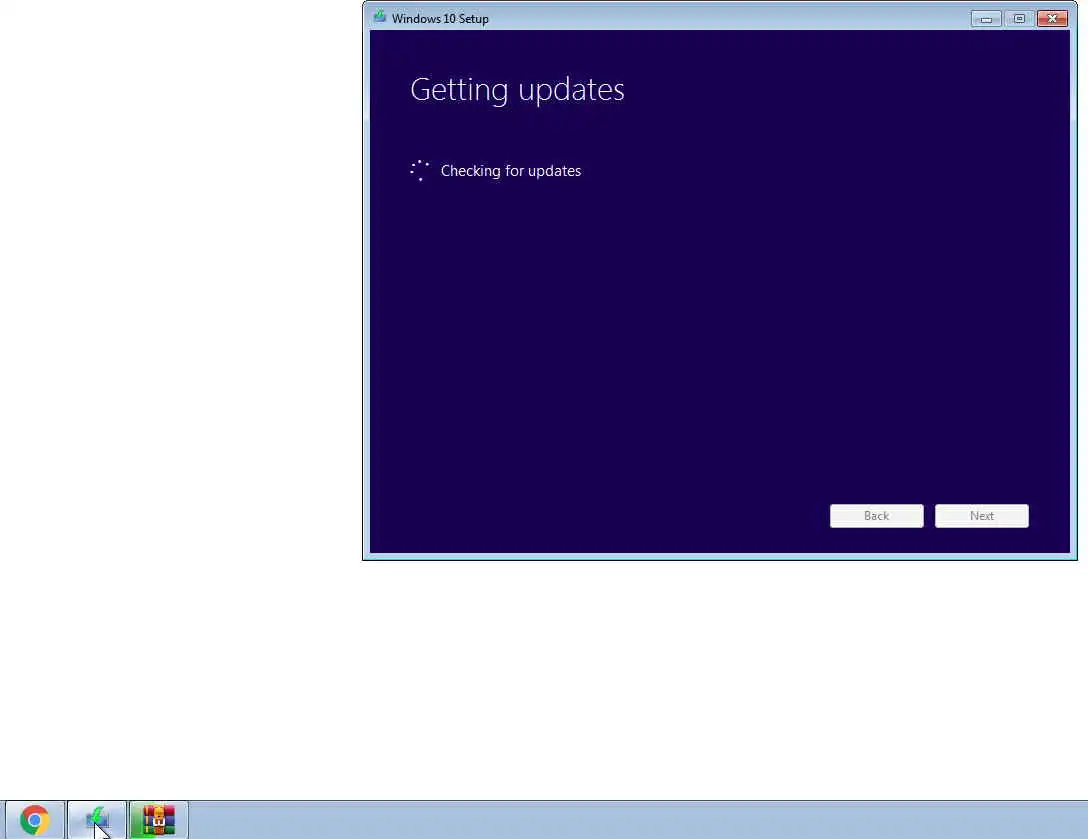Click the Back button
Screen dimensions: 1088x839
[x=876, y=516]
